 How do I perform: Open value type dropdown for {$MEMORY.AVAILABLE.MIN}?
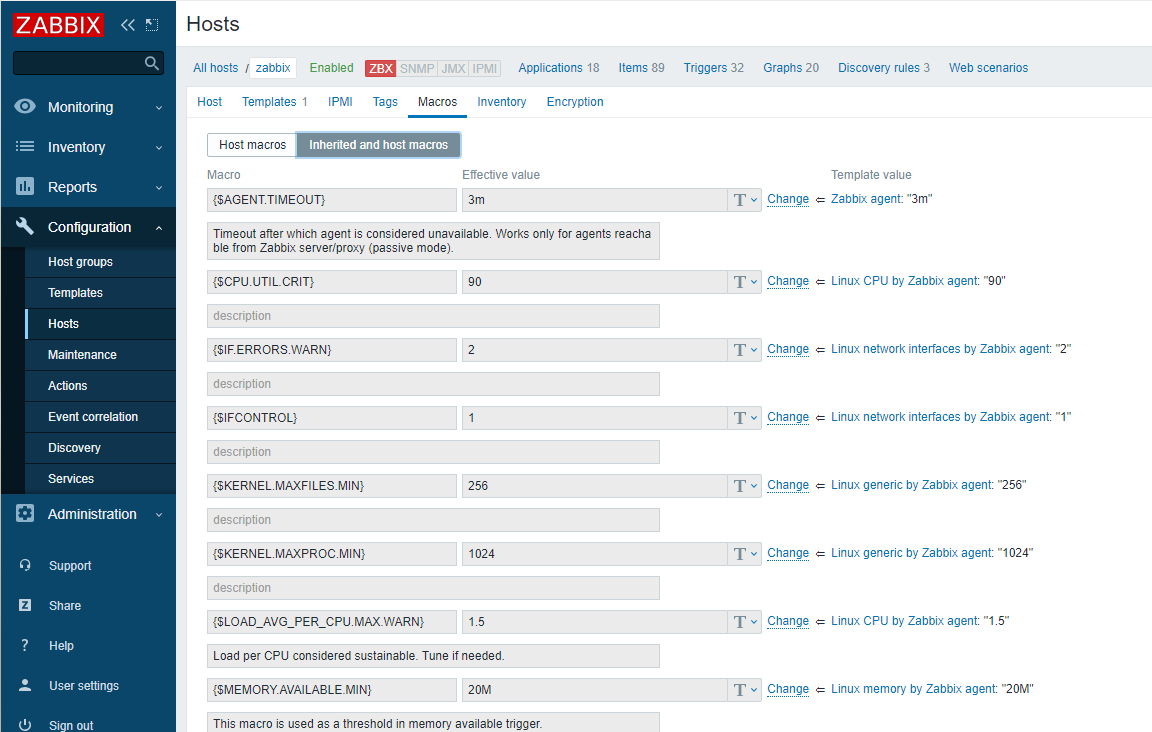(x=745, y=690)
